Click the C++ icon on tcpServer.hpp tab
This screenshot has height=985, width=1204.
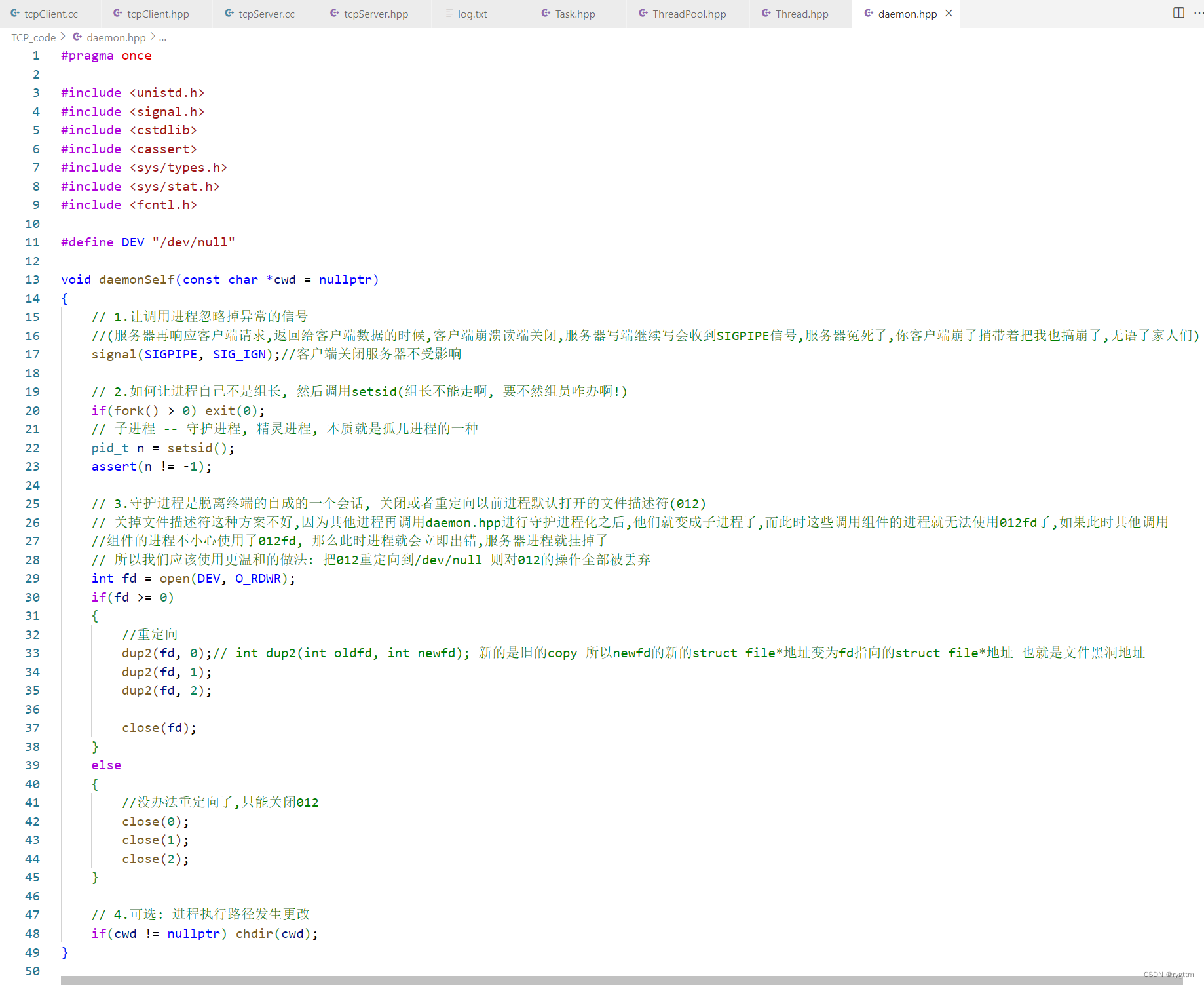pos(335,13)
